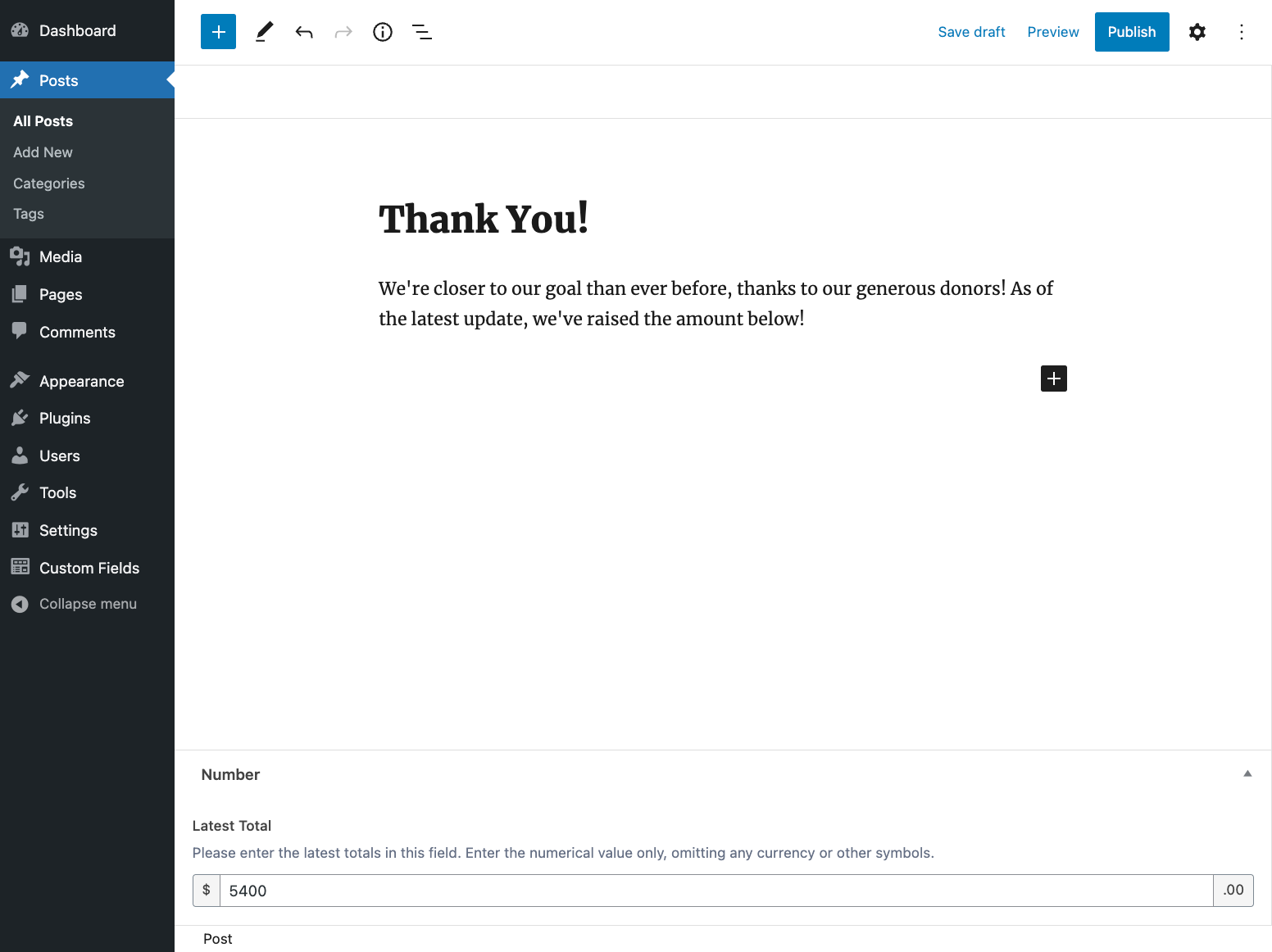Preview the post

(x=1052, y=31)
